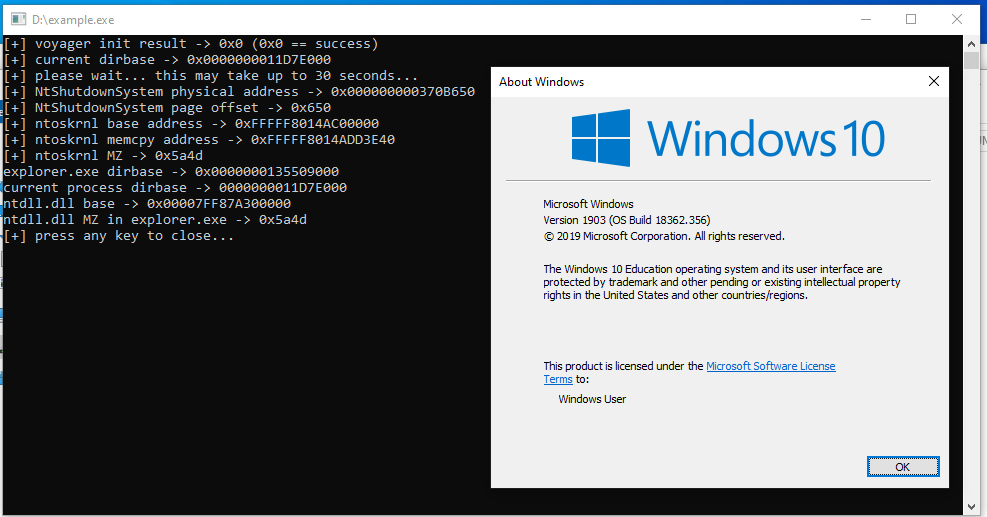Screen dimensions: 987x517
Task: Click the "voyager init result" console line
Action: pos(190,44)
